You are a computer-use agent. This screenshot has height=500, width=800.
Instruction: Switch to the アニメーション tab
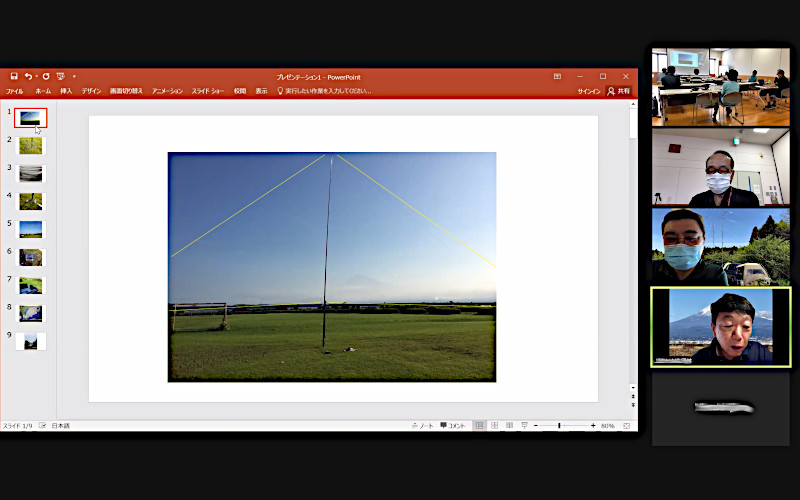(x=167, y=91)
